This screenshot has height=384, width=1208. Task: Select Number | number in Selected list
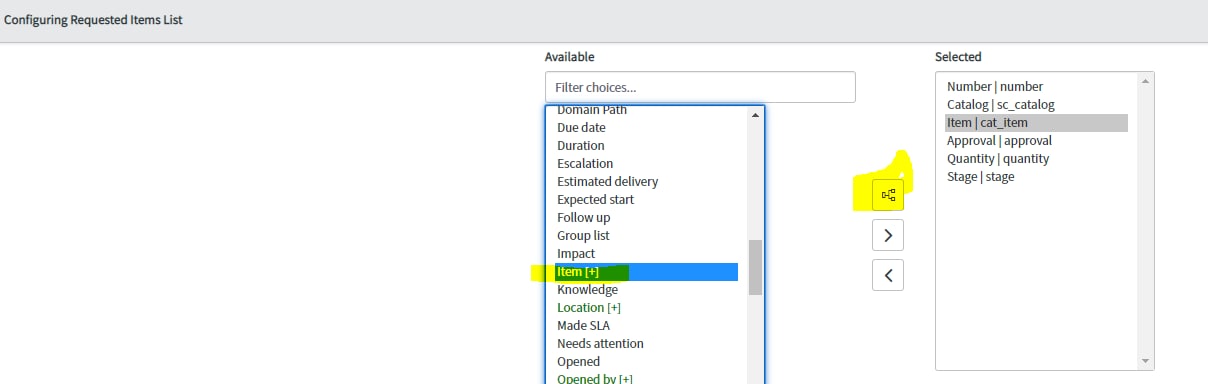point(1036,87)
